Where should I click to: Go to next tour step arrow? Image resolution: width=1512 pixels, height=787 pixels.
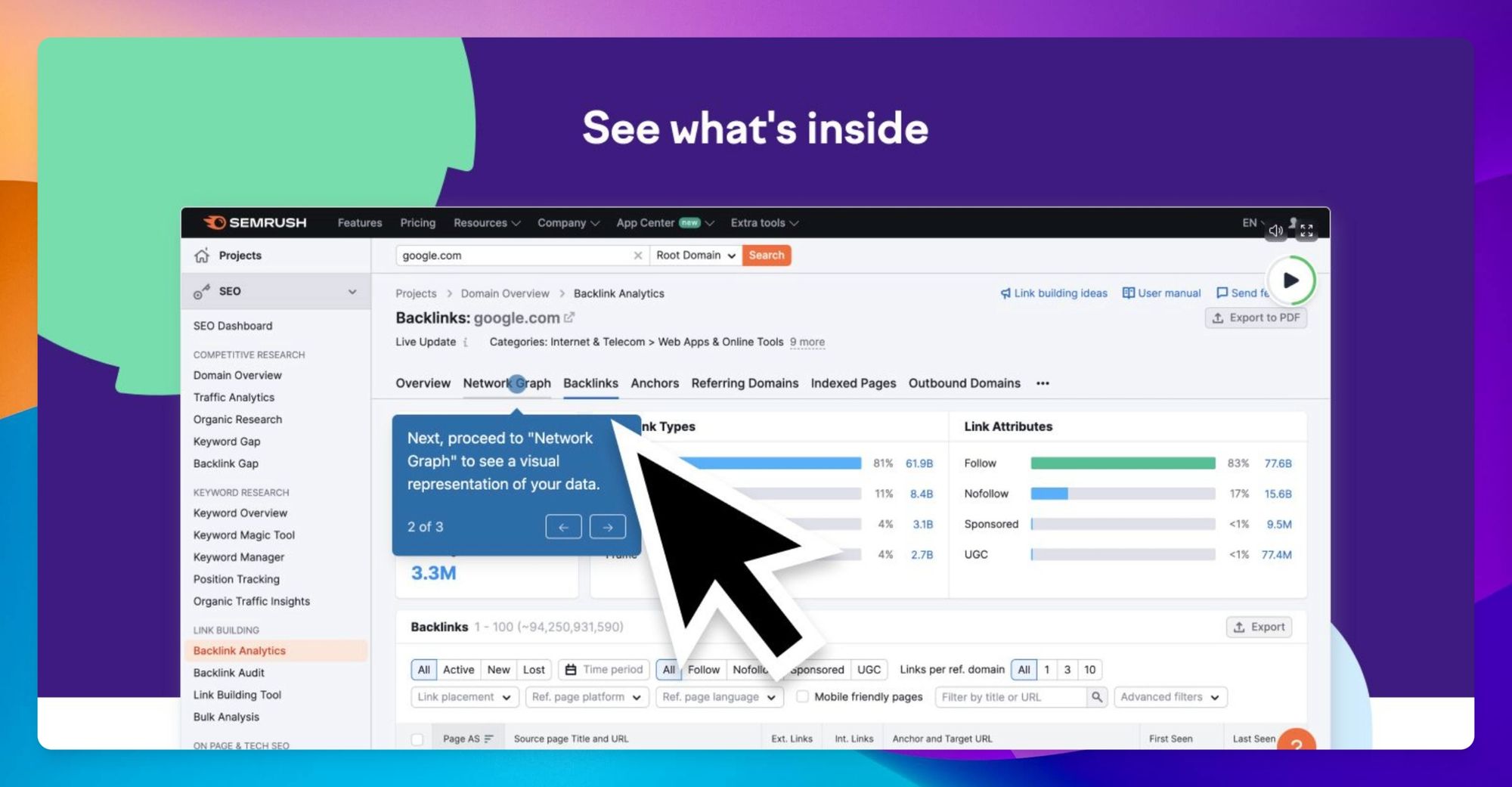click(x=608, y=527)
